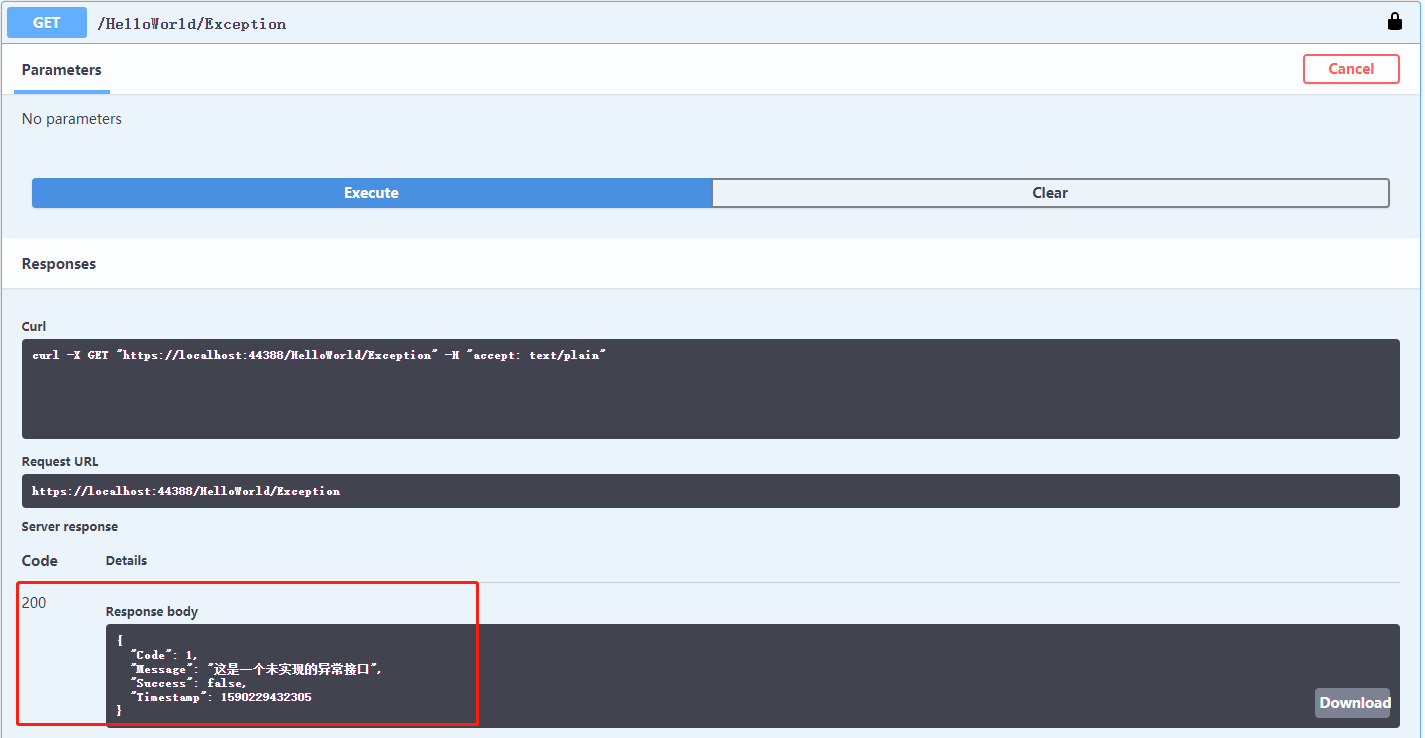Click the Request URL text box
Screen dimensions: 1425x738
click(x=710, y=491)
